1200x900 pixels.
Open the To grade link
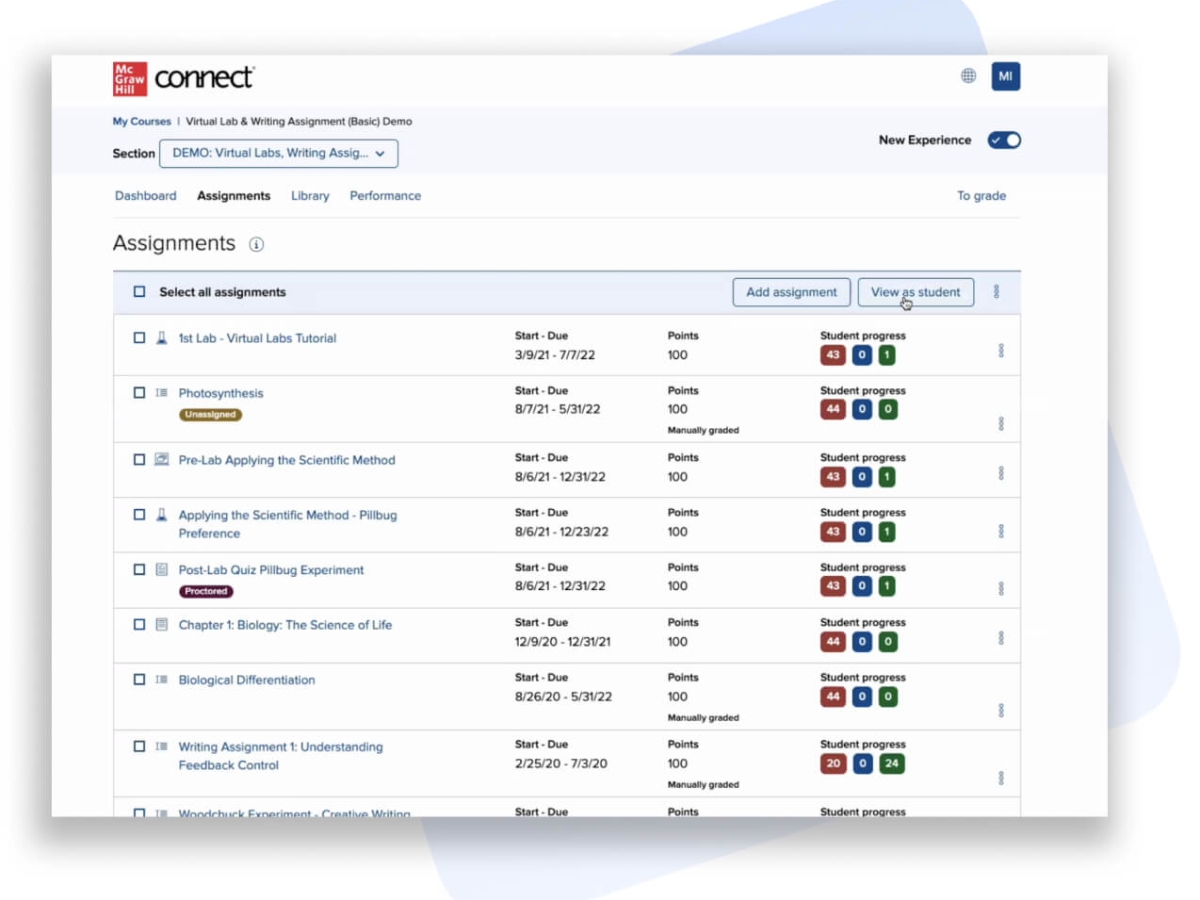point(981,196)
